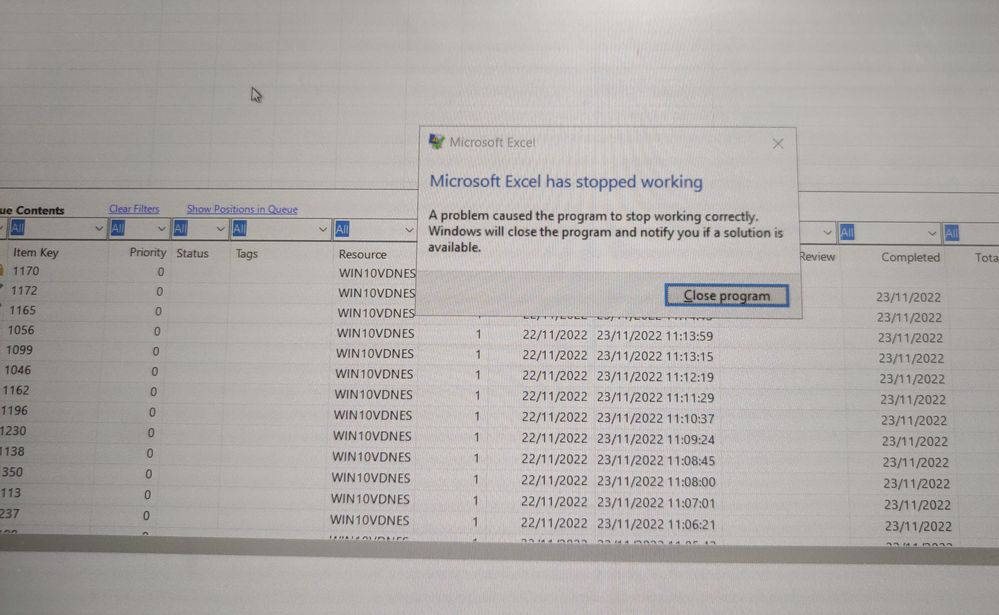This screenshot has height=615, width=999.
Task: Open the Resource filter dropdown
Action: pos(409,230)
